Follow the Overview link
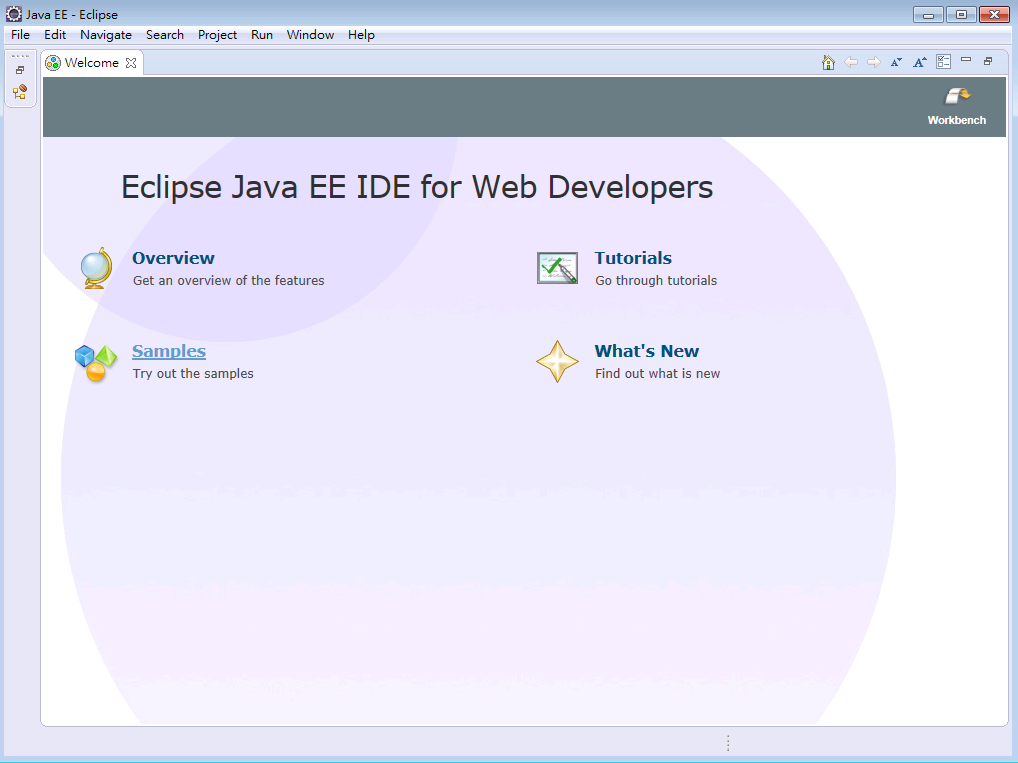Viewport: 1018px width, 763px height. pyautogui.click(x=173, y=258)
